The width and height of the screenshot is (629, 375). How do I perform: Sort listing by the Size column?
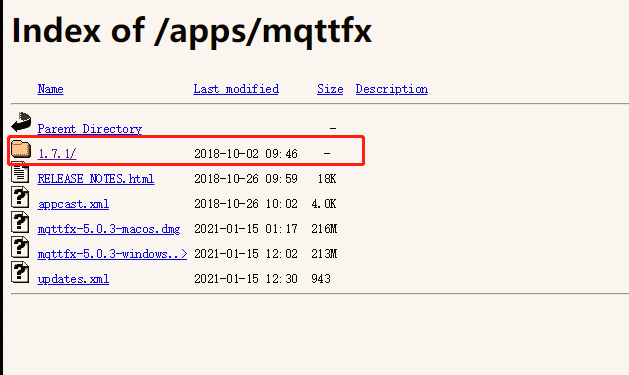(330, 89)
